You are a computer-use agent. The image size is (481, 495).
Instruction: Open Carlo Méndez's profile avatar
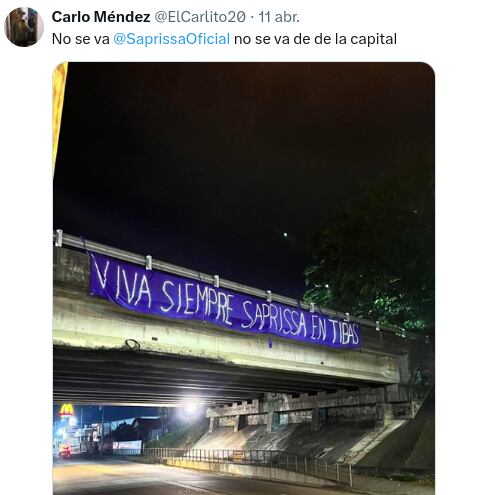tap(24, 27)
